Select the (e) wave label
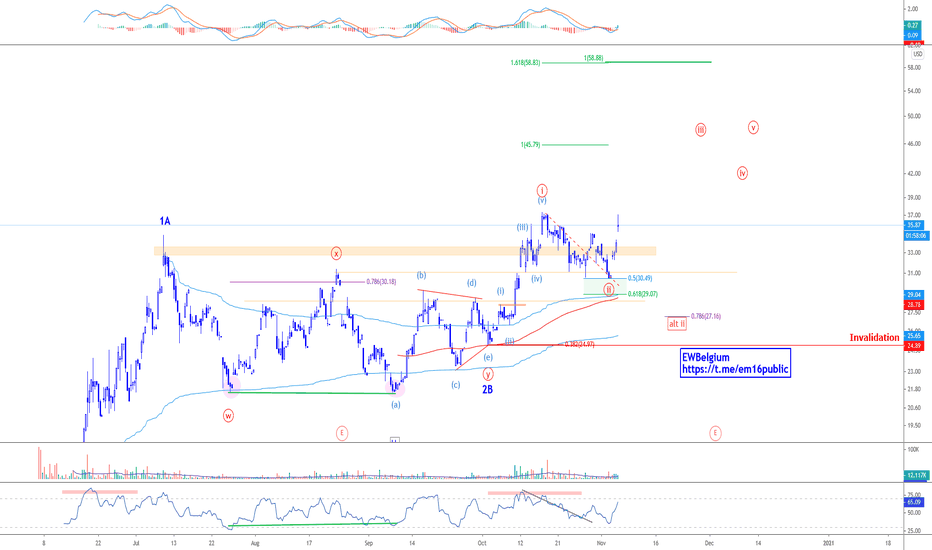932x550 pixels. pyautogui.click(x=488, y=357)
